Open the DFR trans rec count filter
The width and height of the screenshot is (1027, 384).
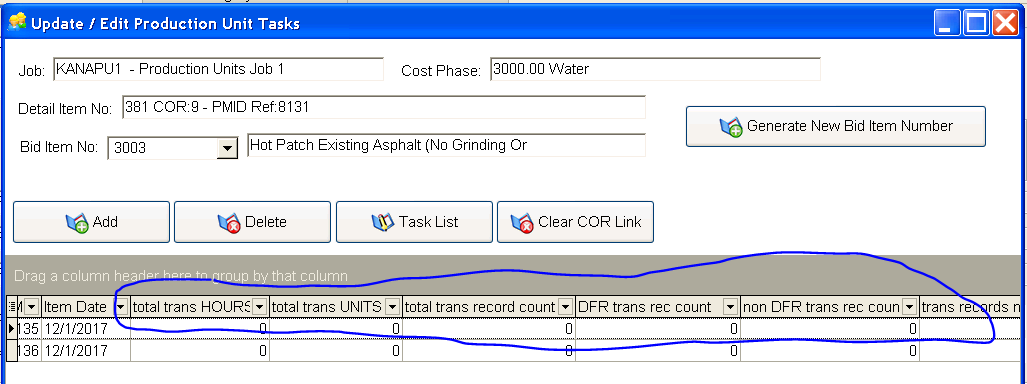tap(731, 307)
